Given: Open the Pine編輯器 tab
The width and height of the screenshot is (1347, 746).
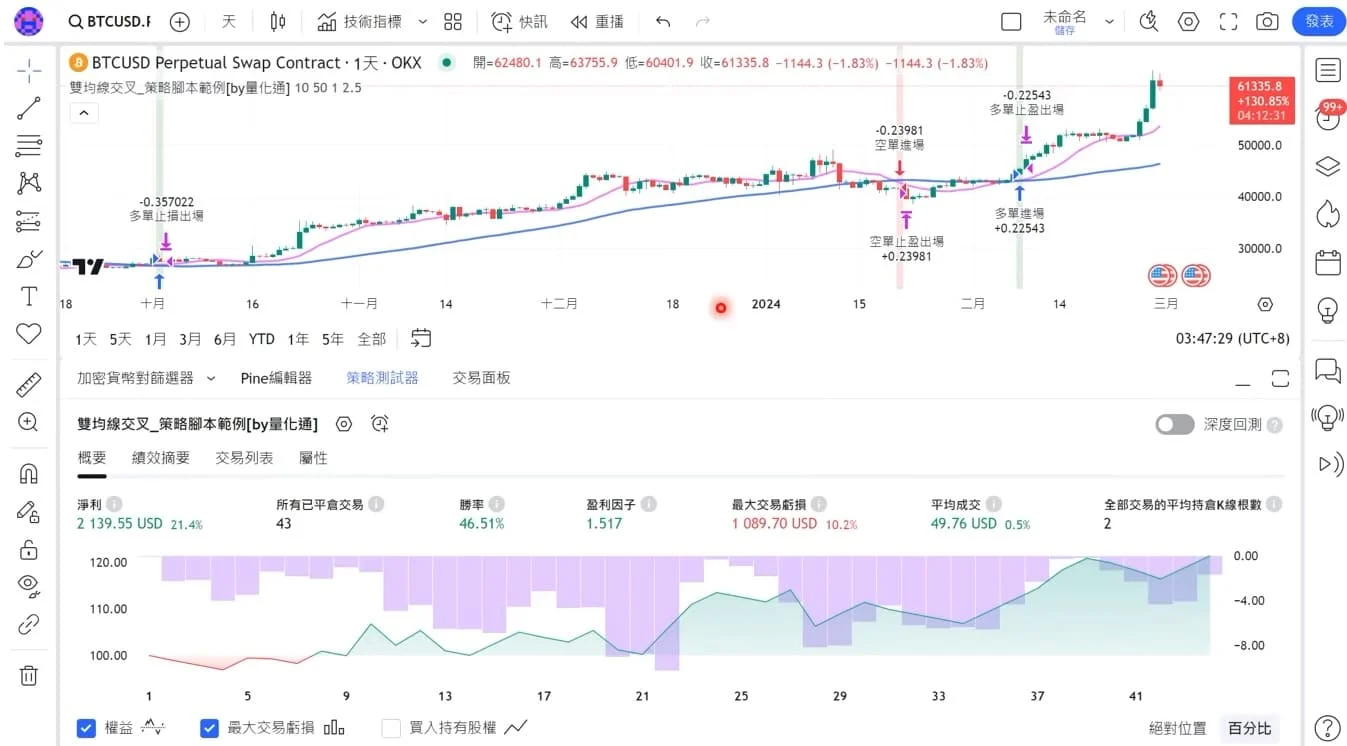Looking at the screenshot, I should coord(276,378).
